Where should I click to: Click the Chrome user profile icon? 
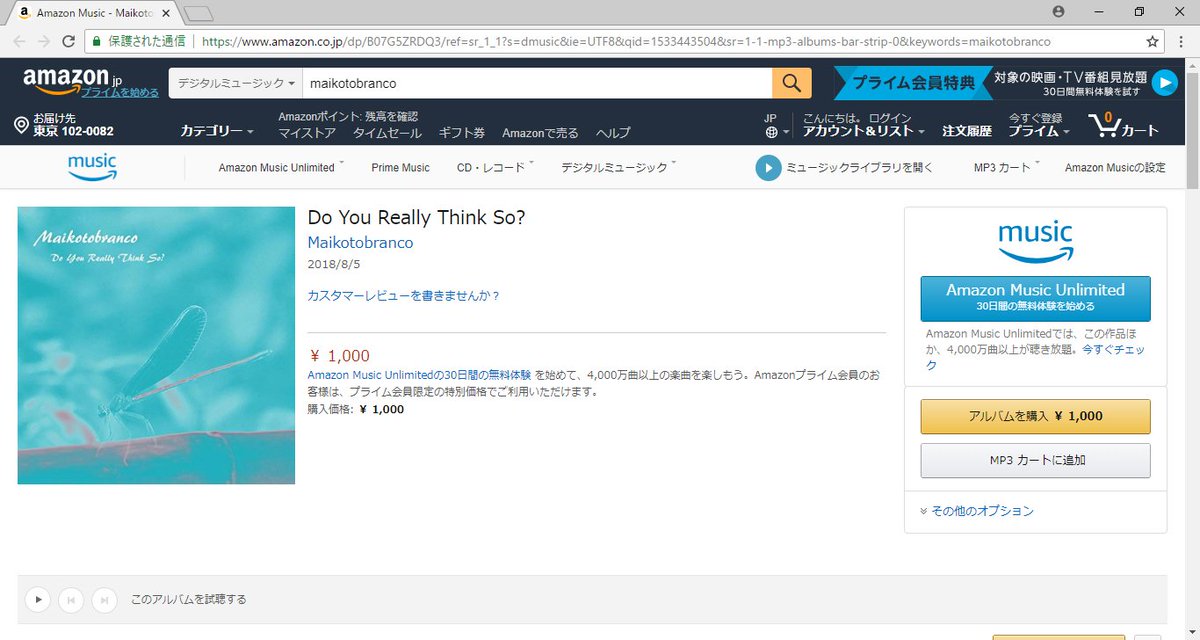tap(1059, 11)
